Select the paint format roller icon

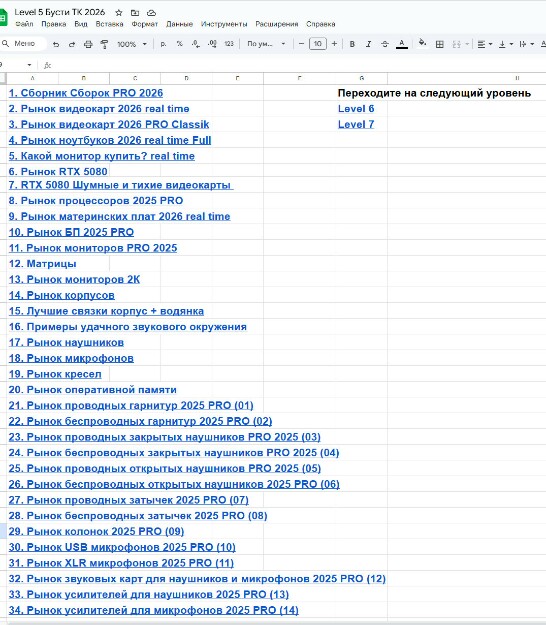[104, 44]
